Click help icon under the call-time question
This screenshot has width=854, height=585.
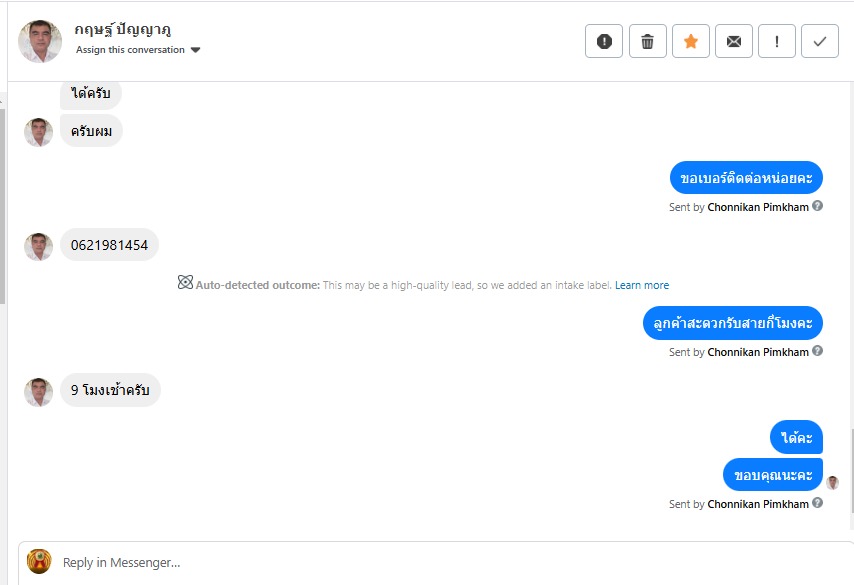click(x=818, y=352)
